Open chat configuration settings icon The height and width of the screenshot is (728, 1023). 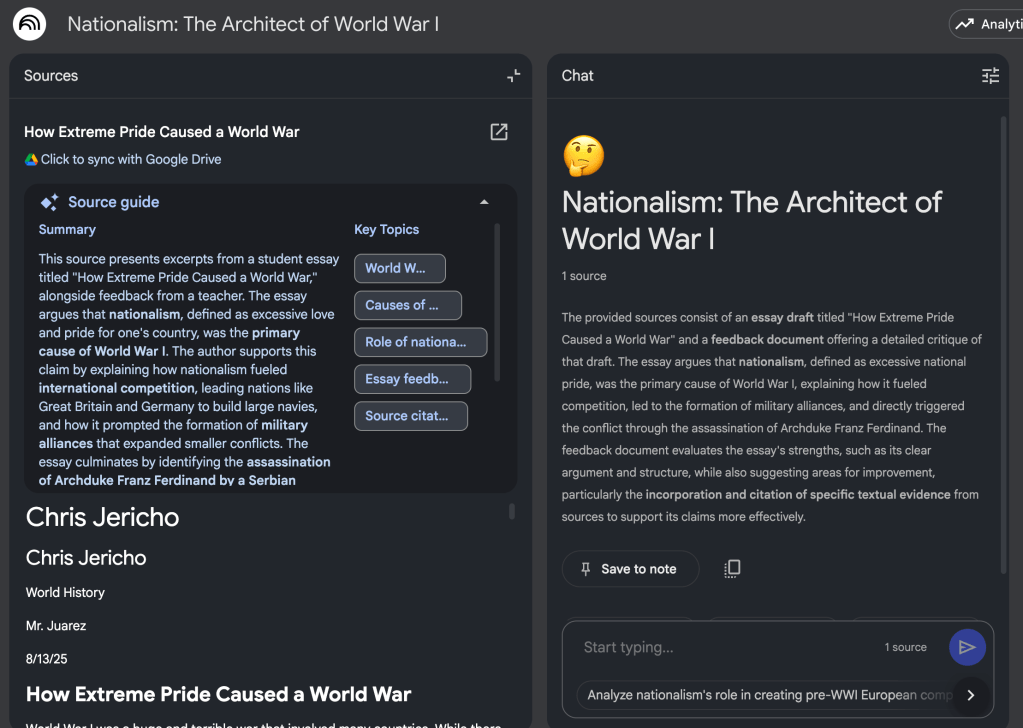click(990, 76)
